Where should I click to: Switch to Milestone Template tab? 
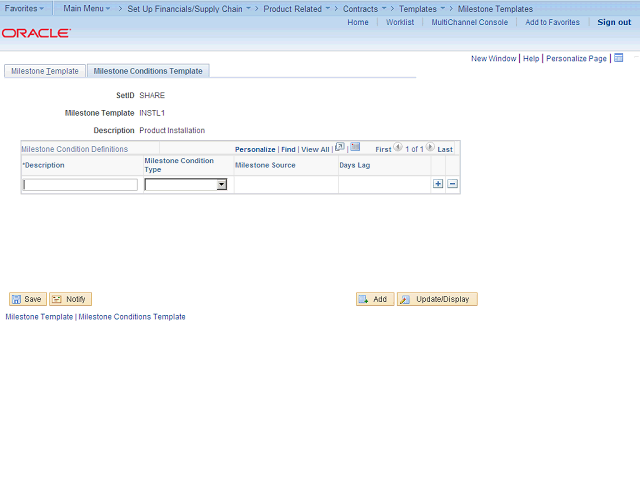click(x=45, y=71)
